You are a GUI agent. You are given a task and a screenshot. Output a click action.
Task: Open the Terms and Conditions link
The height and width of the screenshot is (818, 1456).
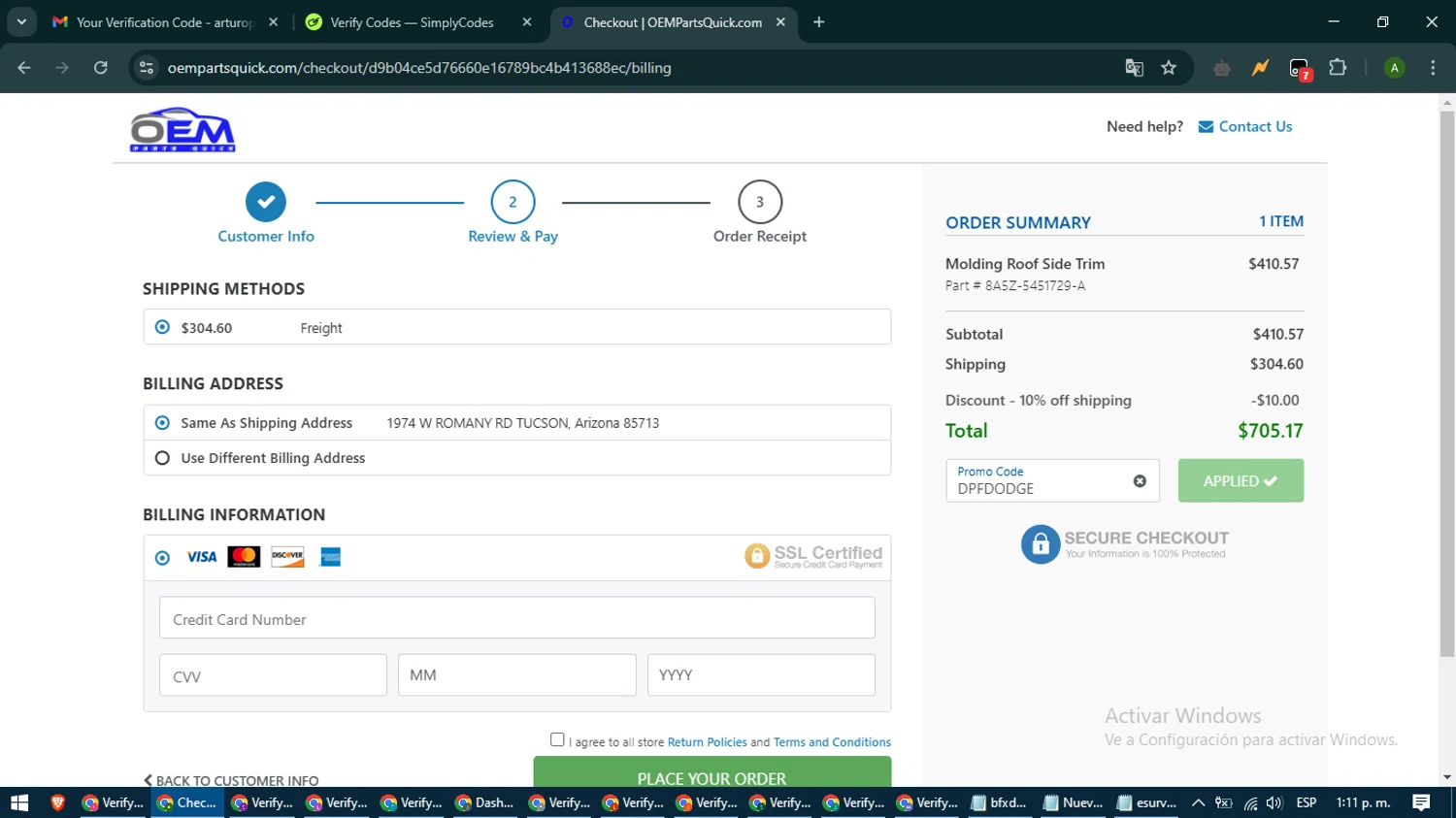pyautogui.click(x=832, y=742)
